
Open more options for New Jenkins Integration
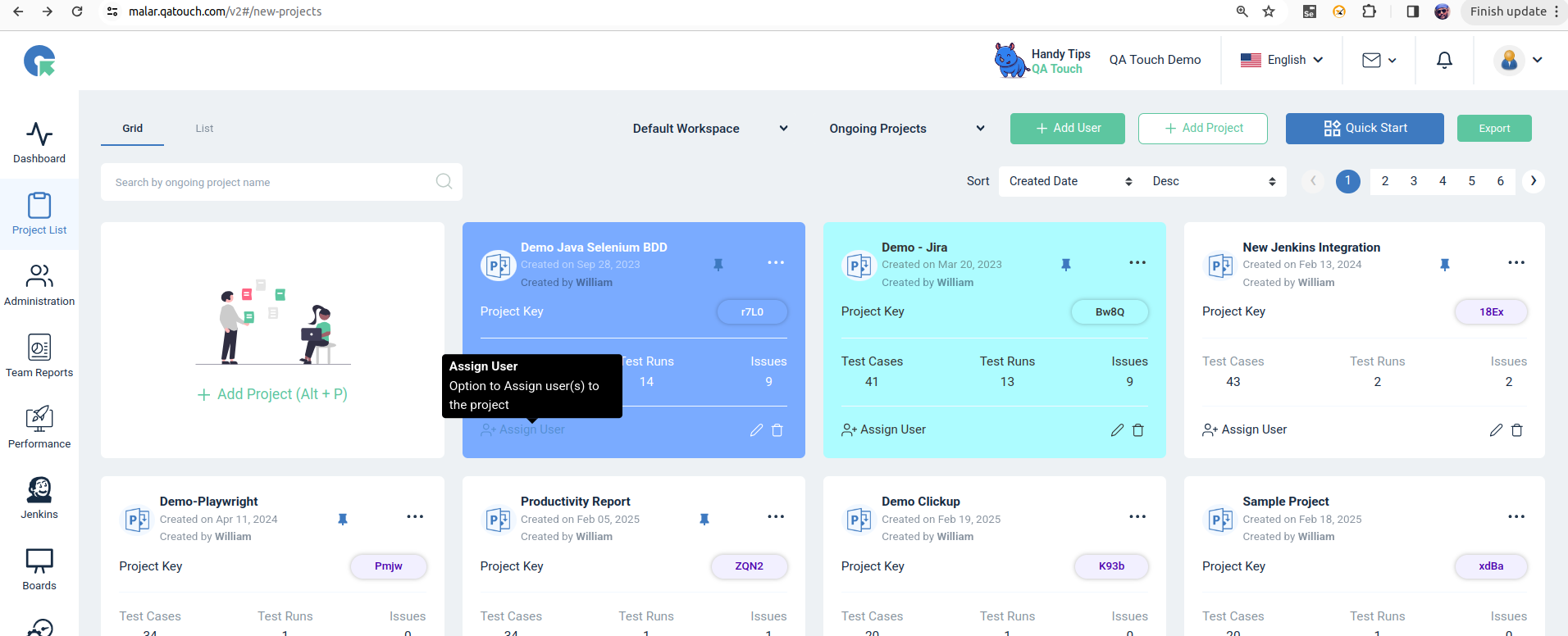1516,262
